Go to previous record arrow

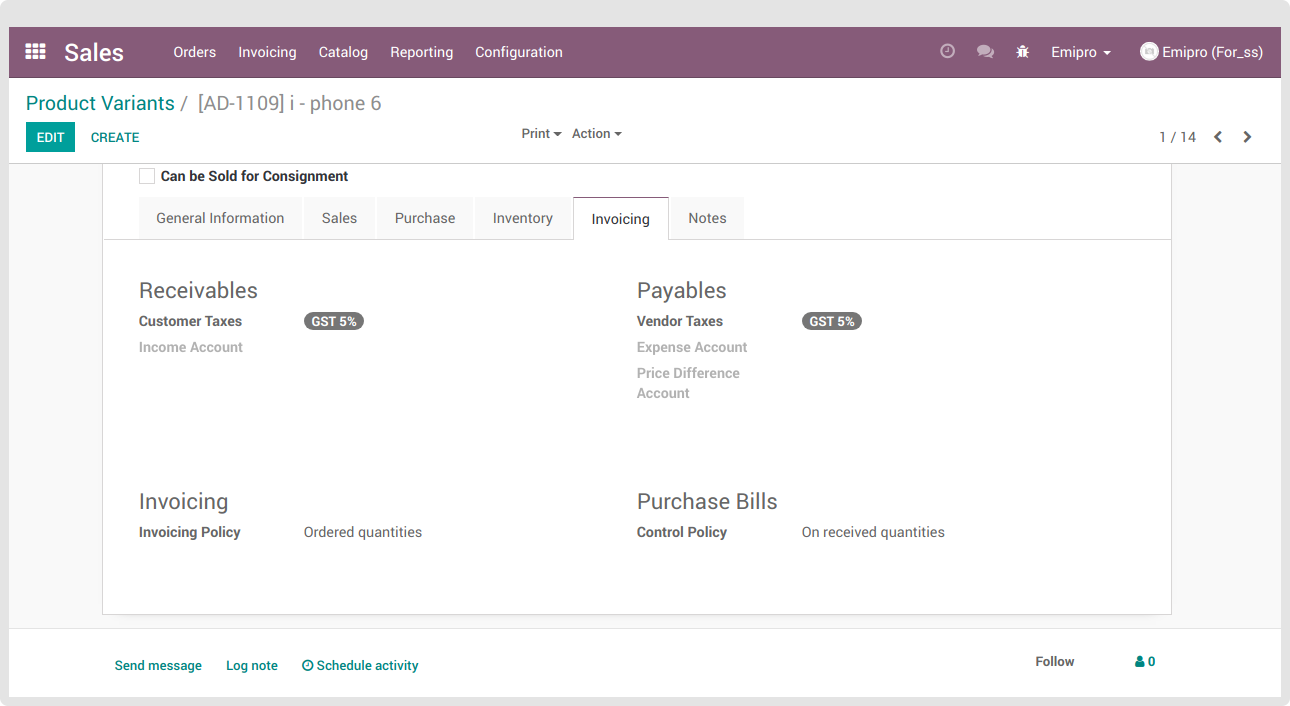pos(1218,137)
